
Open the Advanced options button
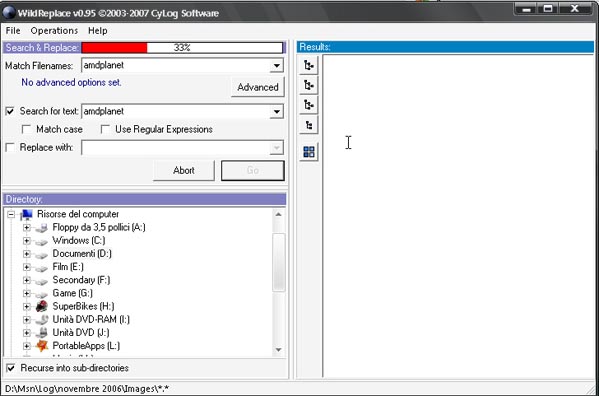pyautogui.click(x=258, y=87)
